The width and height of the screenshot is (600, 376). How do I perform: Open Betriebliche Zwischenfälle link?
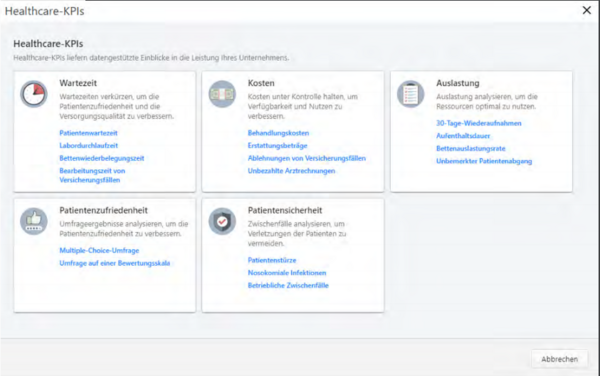(288, 285)
